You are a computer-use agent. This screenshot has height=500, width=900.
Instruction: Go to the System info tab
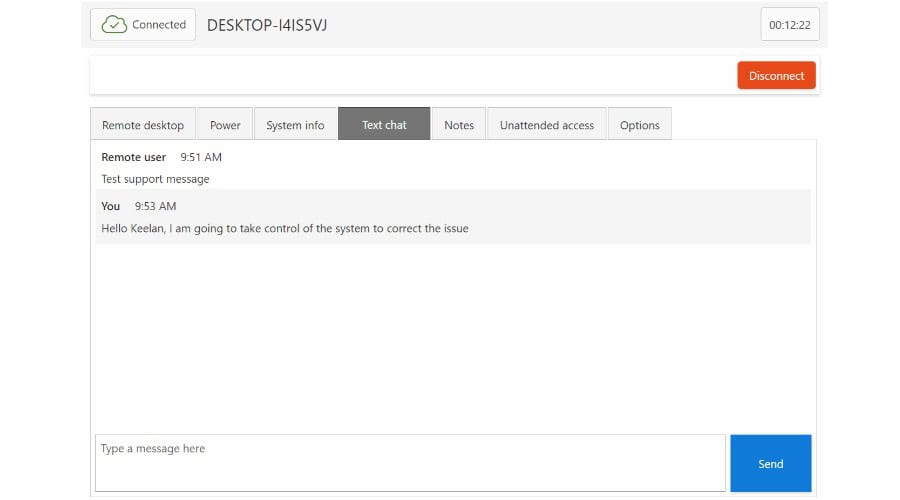(x=295, y=125)
